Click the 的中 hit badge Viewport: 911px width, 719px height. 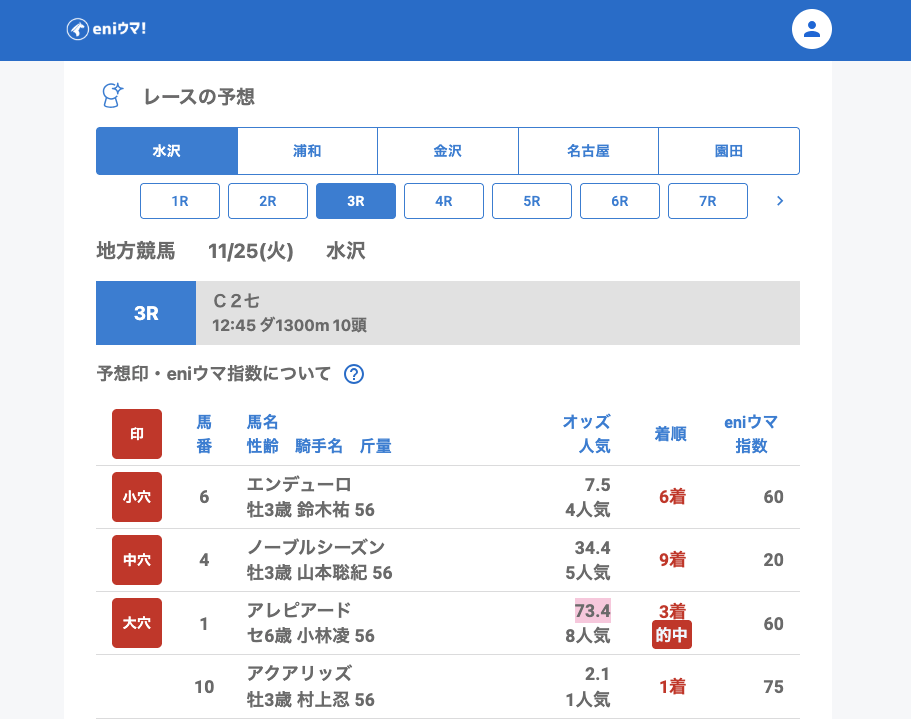coord(671,635)
